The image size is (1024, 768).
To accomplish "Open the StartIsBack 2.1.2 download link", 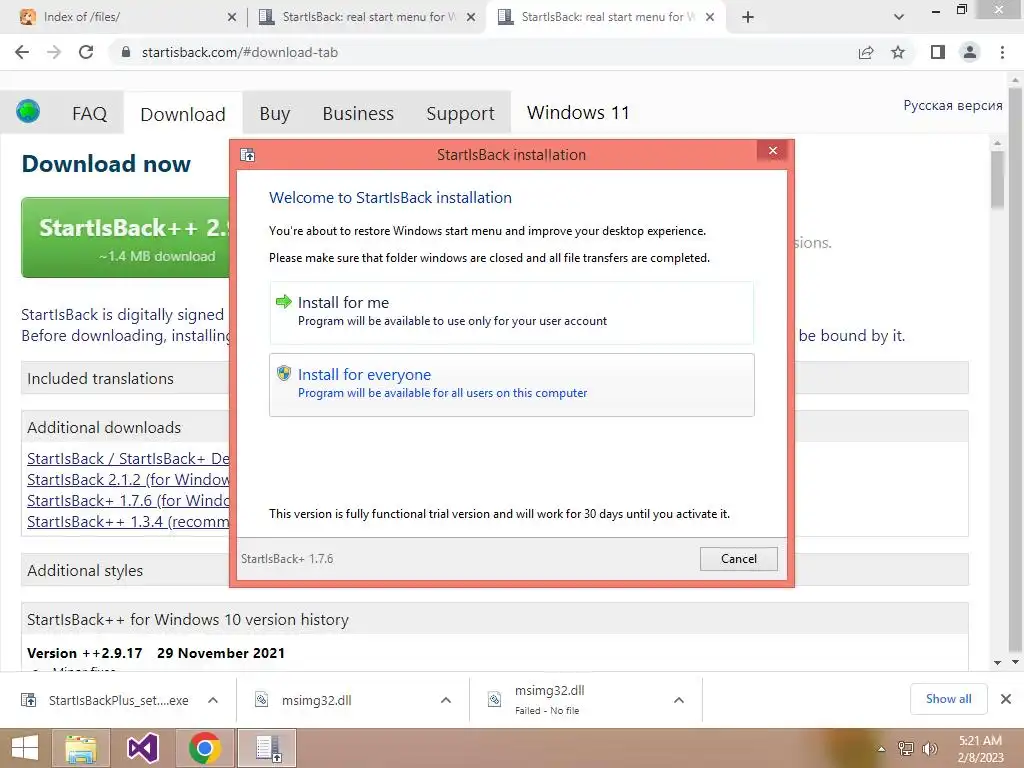I will (128, 479).
